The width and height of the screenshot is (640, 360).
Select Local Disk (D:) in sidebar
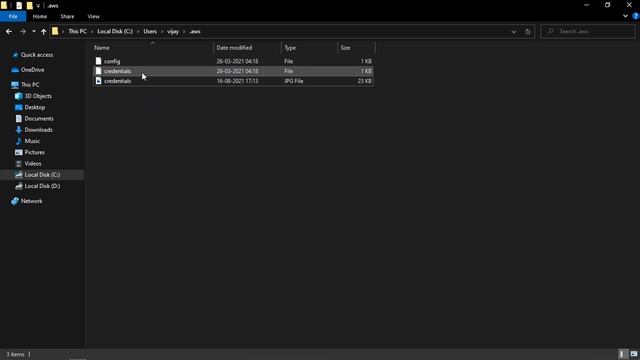[x=42, y=186]
